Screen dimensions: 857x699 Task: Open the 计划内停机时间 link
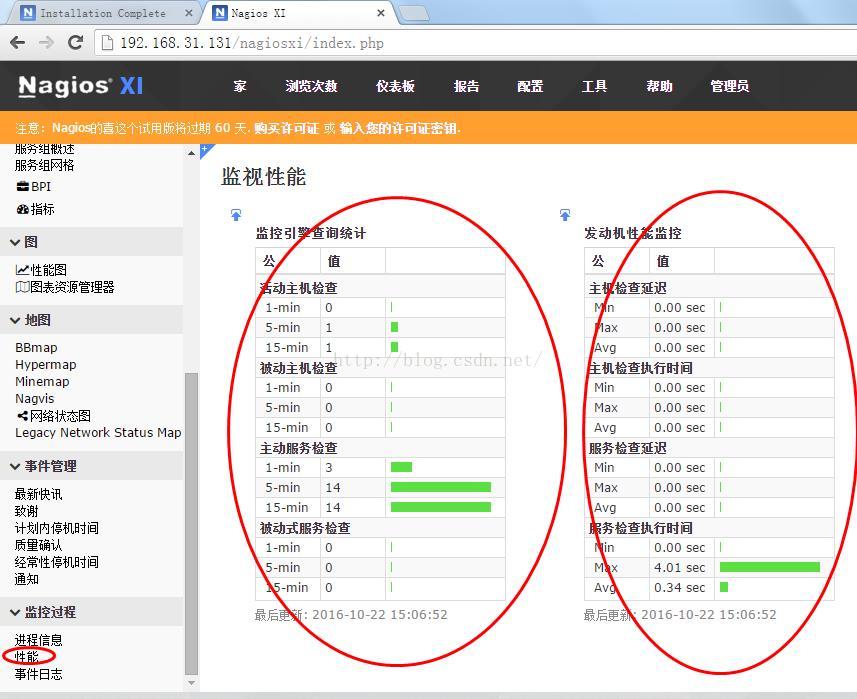point(56,528)
